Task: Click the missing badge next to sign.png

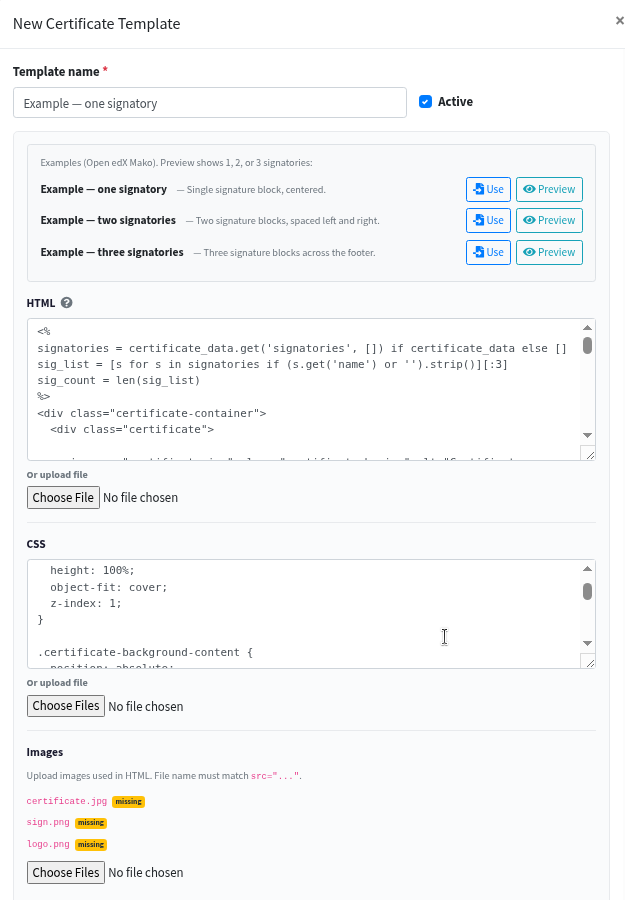Action: tap(91, 823)
